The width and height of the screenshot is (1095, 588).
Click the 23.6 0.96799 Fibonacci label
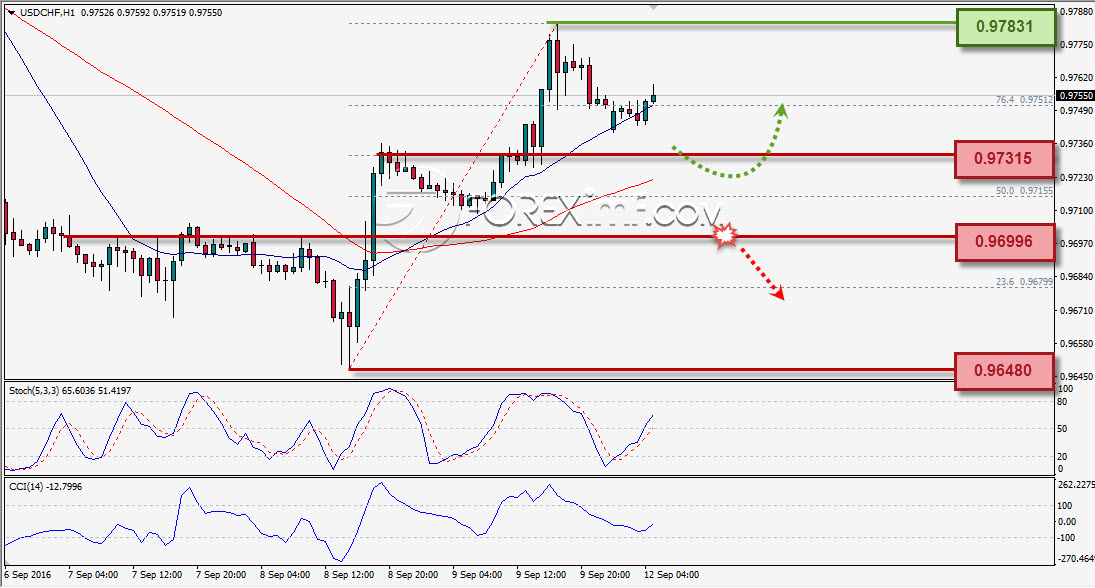(x=1024, y=281)
